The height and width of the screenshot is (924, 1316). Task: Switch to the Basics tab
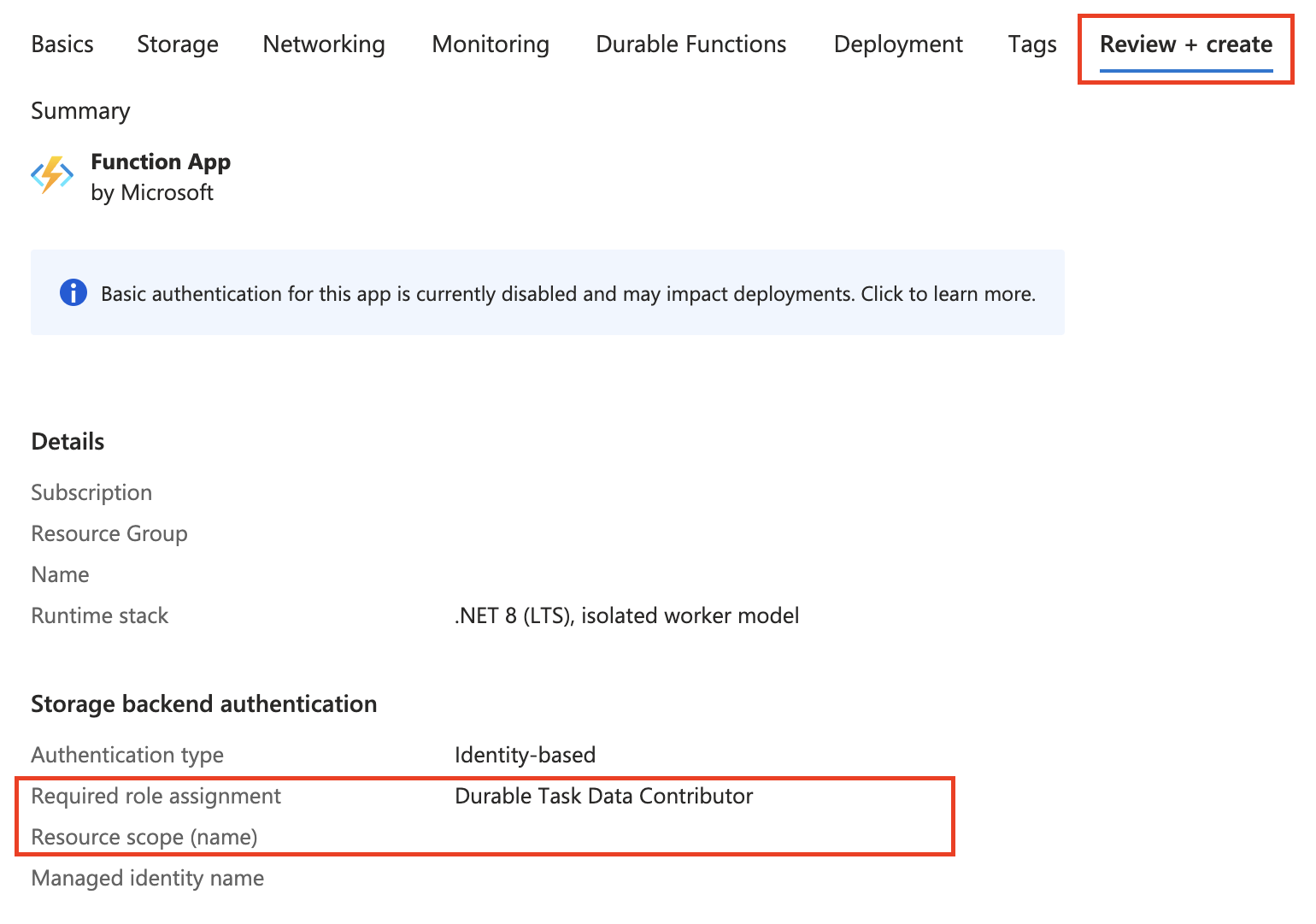[x=62, y=44]
